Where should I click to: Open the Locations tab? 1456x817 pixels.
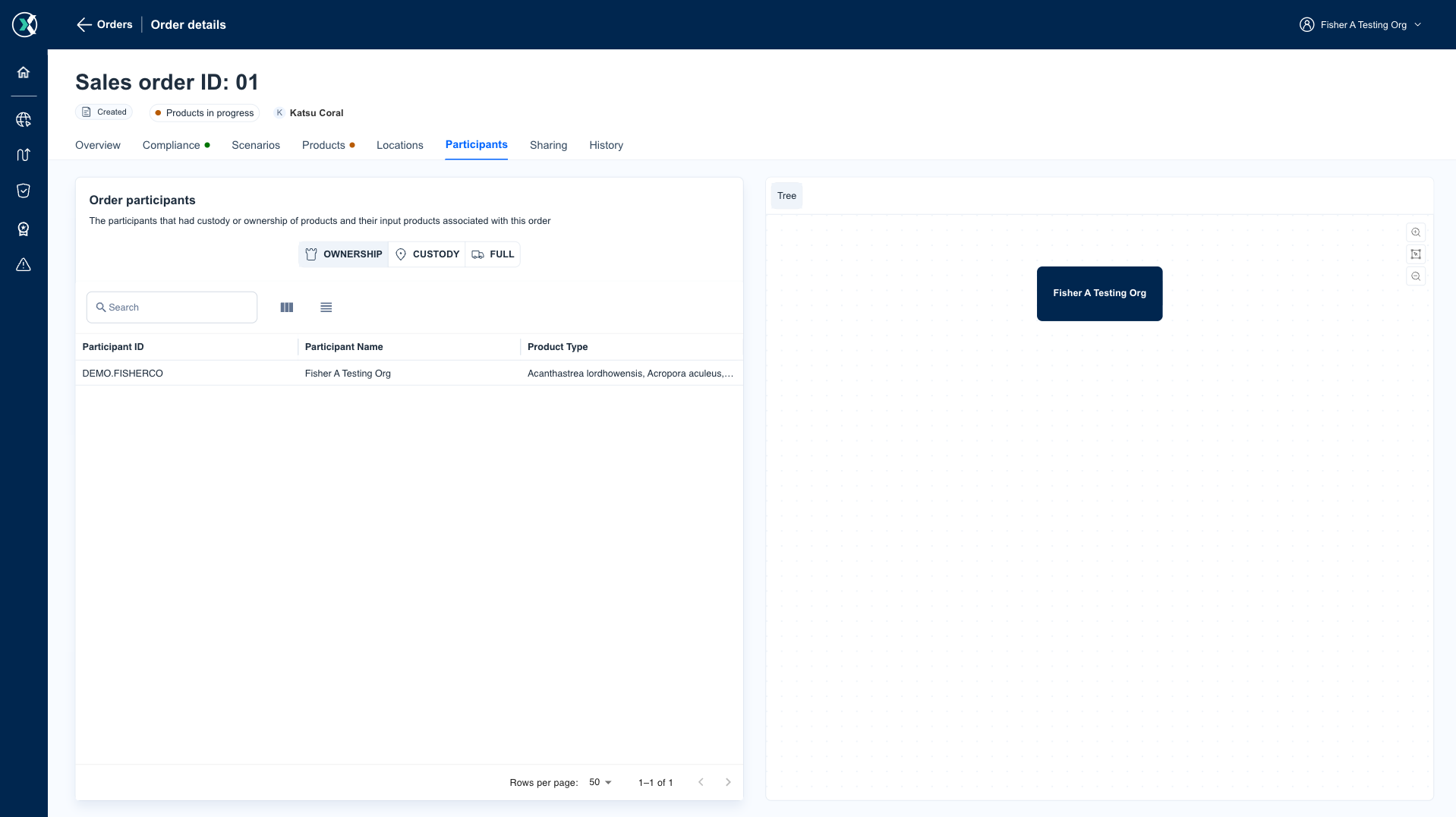[400, 145]
